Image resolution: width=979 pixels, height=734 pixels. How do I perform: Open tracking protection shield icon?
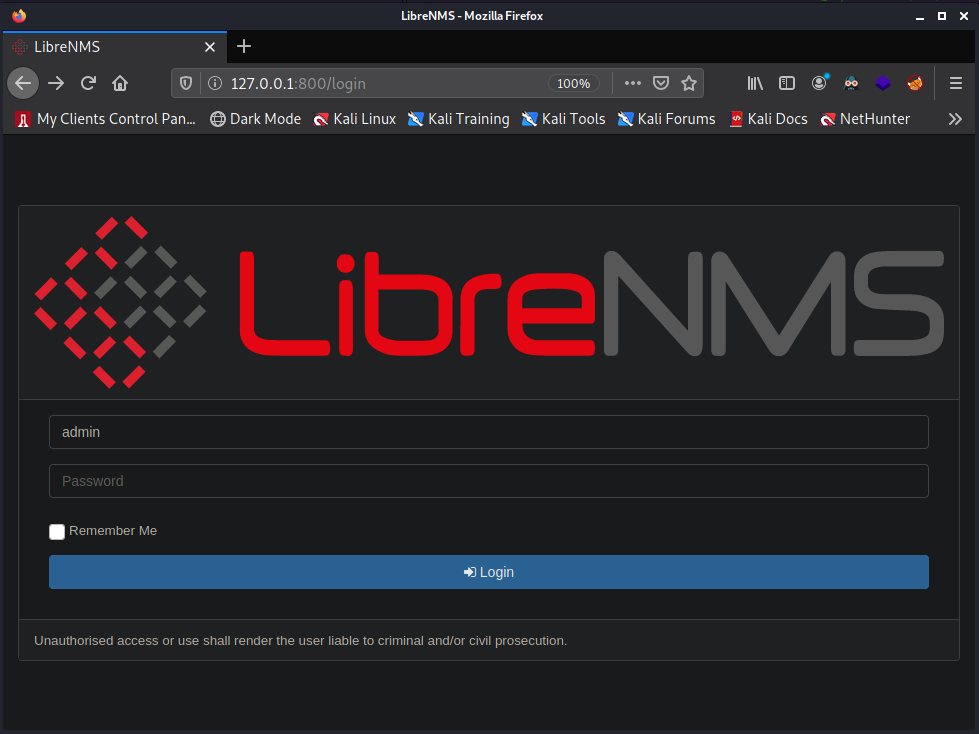[x=186, y=83]
